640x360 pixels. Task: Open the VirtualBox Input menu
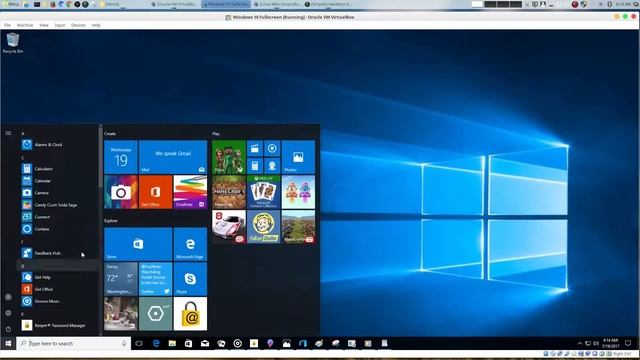click(x=60, y=25)
